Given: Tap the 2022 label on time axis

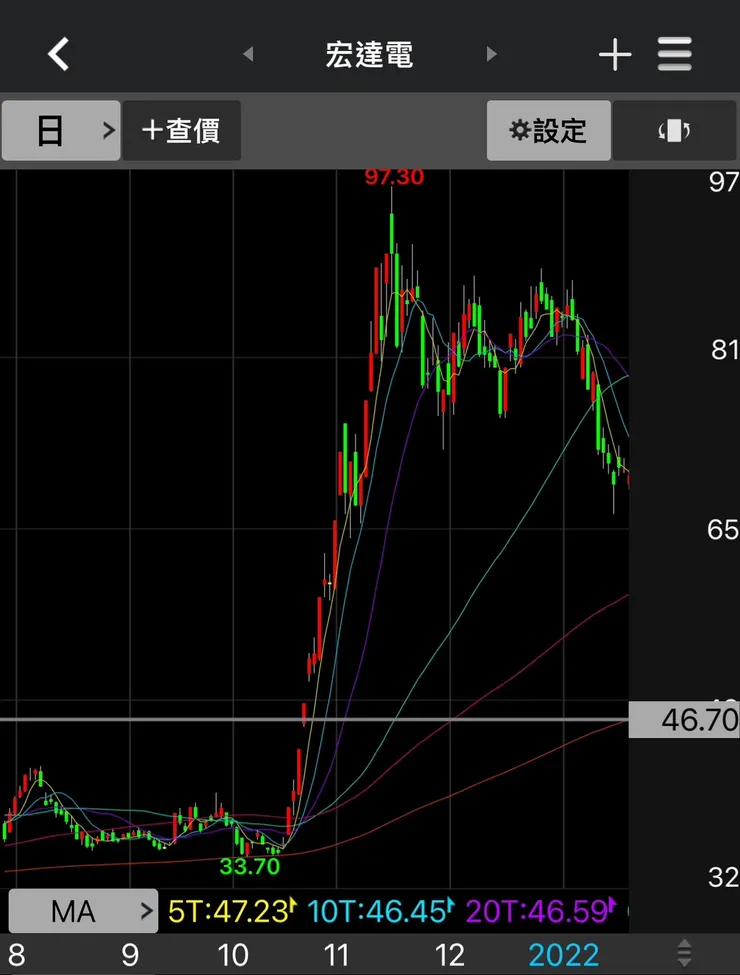Looking at the screenshot, I should click(x=563, y=955).
